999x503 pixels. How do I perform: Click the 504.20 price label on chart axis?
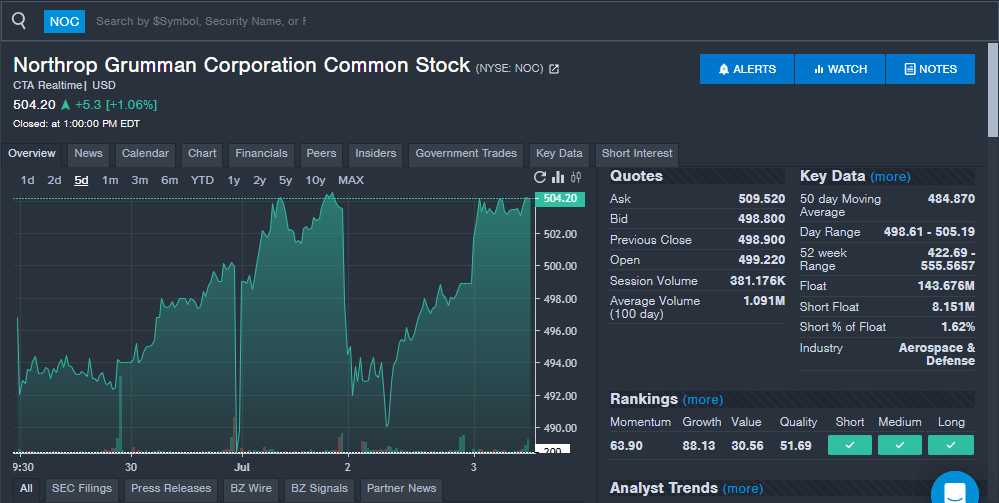coord(559,198)
